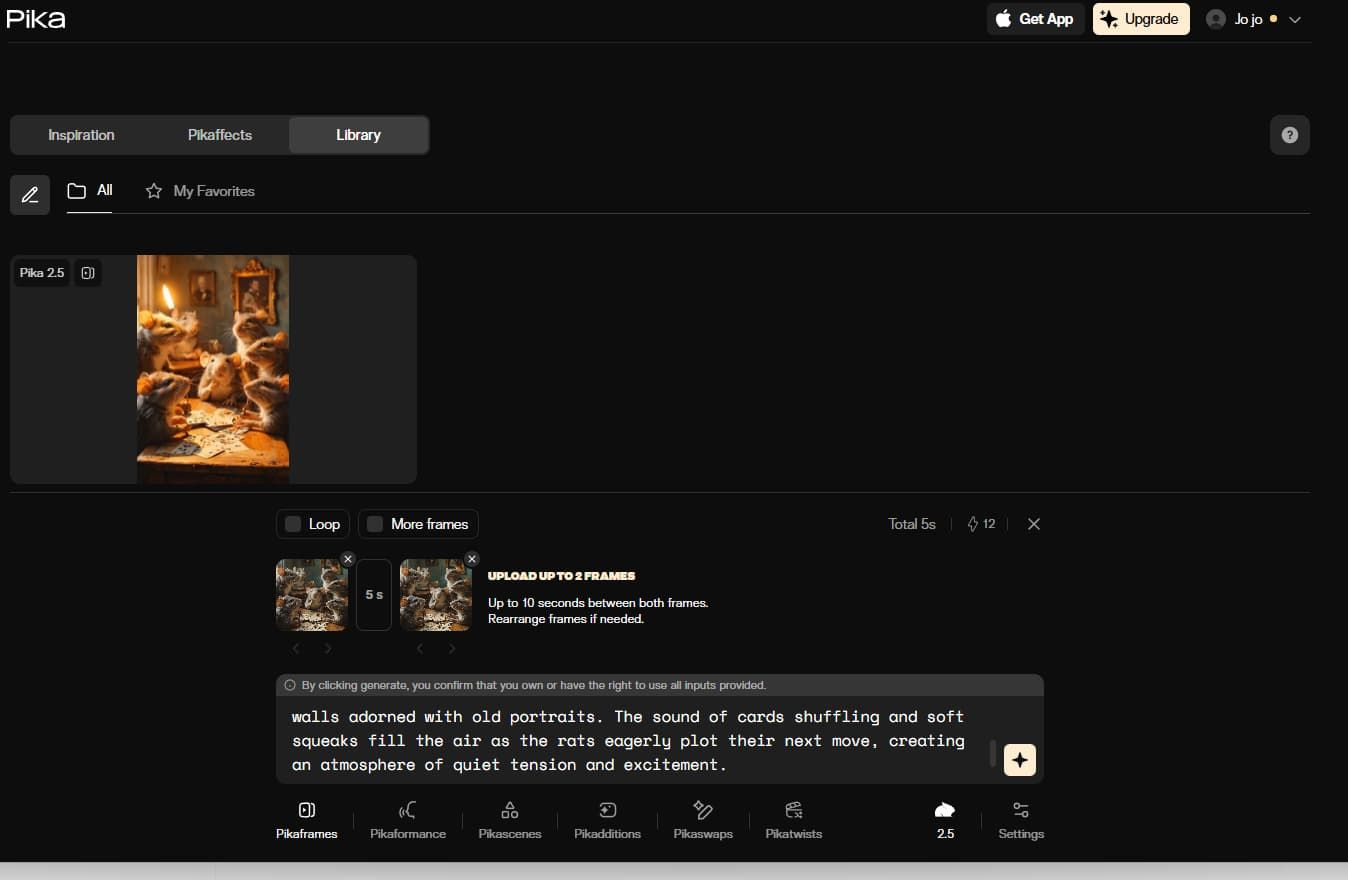Image resolution: width=1348 pixels, height=880 pixels.
Task: Open the Pikaformance tool
Action: 408,810
